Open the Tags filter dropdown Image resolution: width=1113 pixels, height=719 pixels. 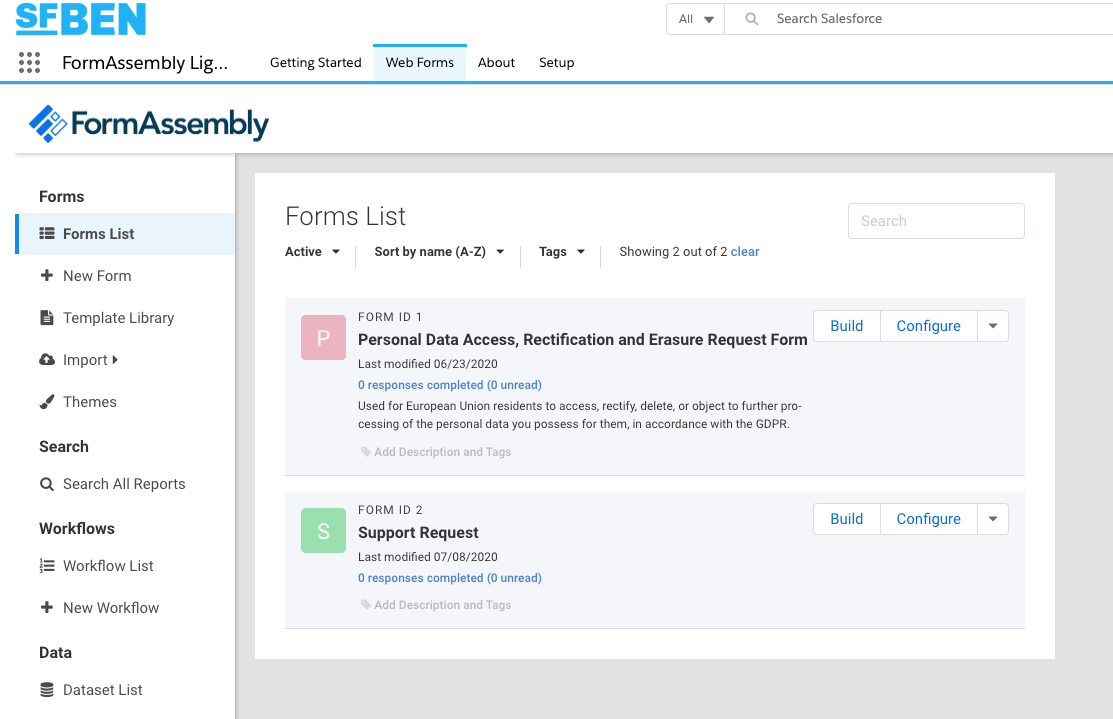click(561, 252)
